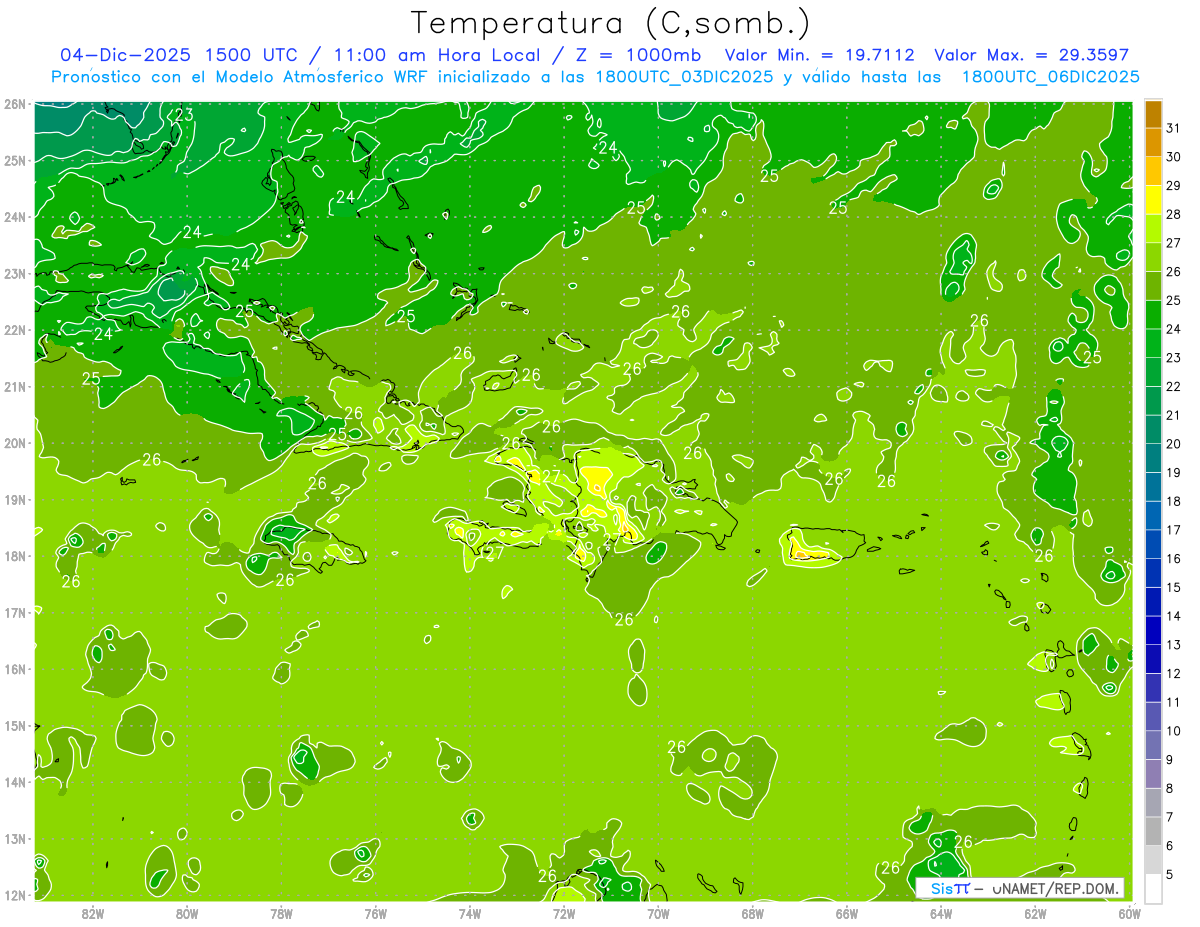Pick the light gray colorbar segment between 5 and 6
This screenshot has width=1200, height=927.
(x=1153, y=860)
